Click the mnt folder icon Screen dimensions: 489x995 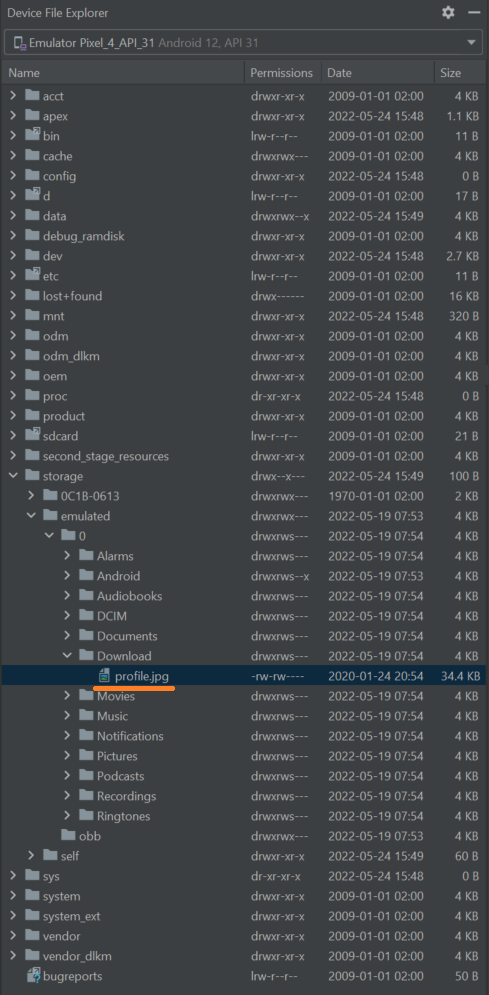pyautogui.click(x=32, y=315)
